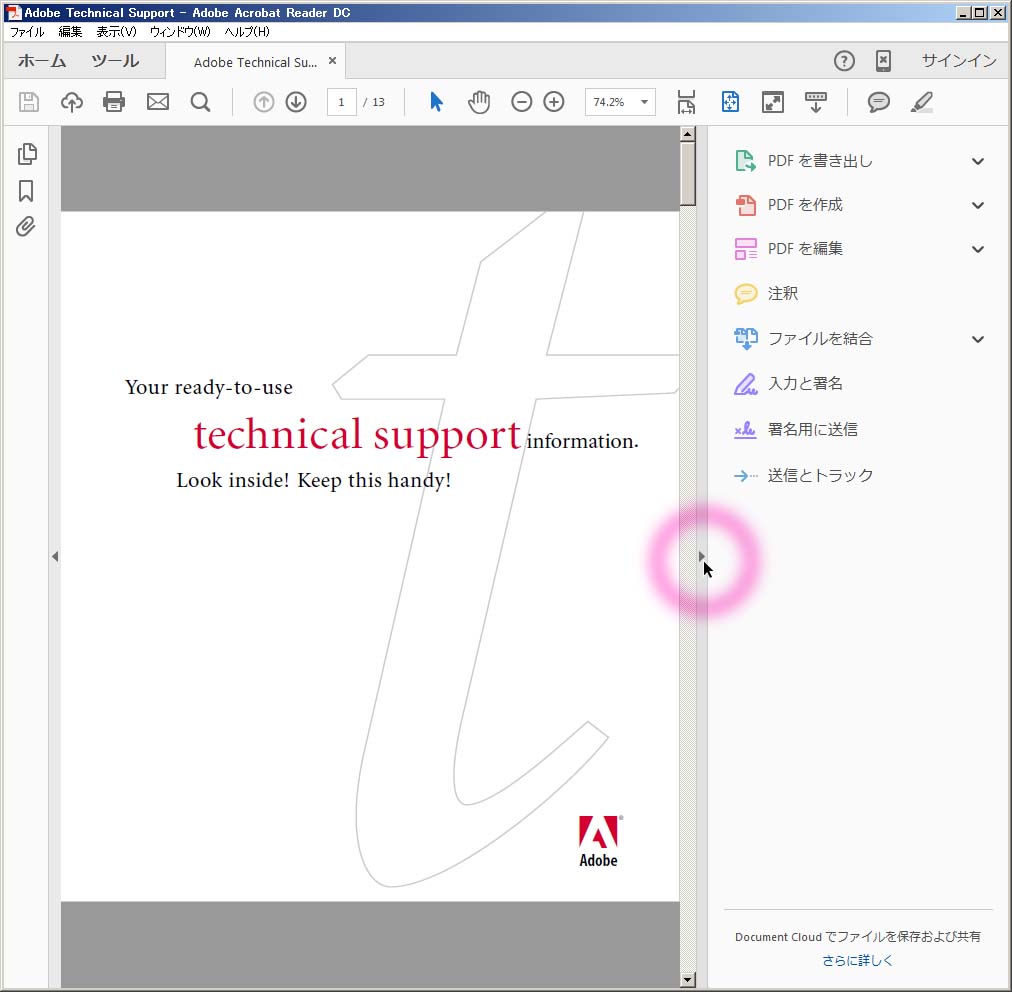Open the ファイル menu

pyautogui.click(x=26, y=32)
